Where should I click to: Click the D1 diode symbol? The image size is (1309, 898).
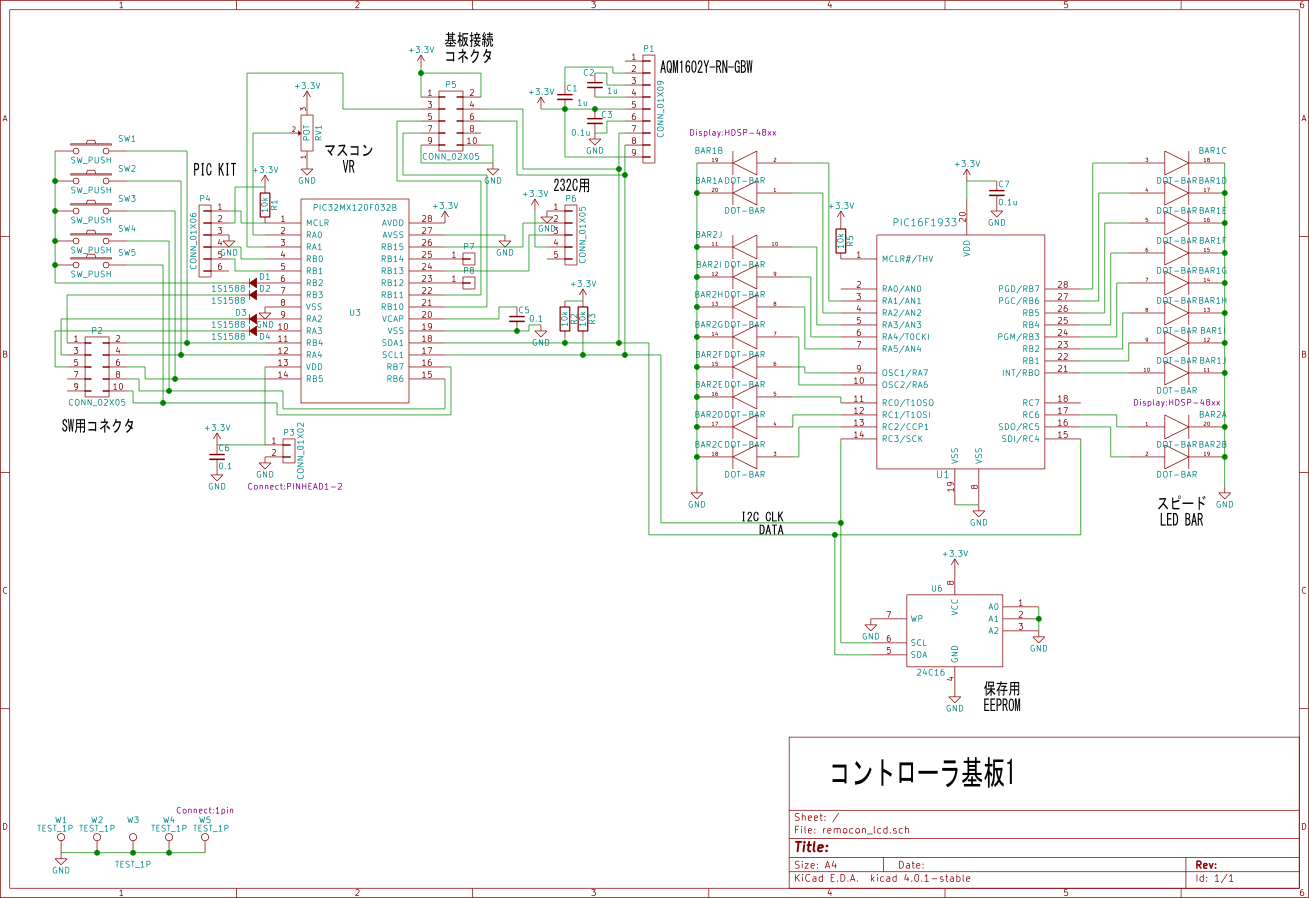[253, 284]
